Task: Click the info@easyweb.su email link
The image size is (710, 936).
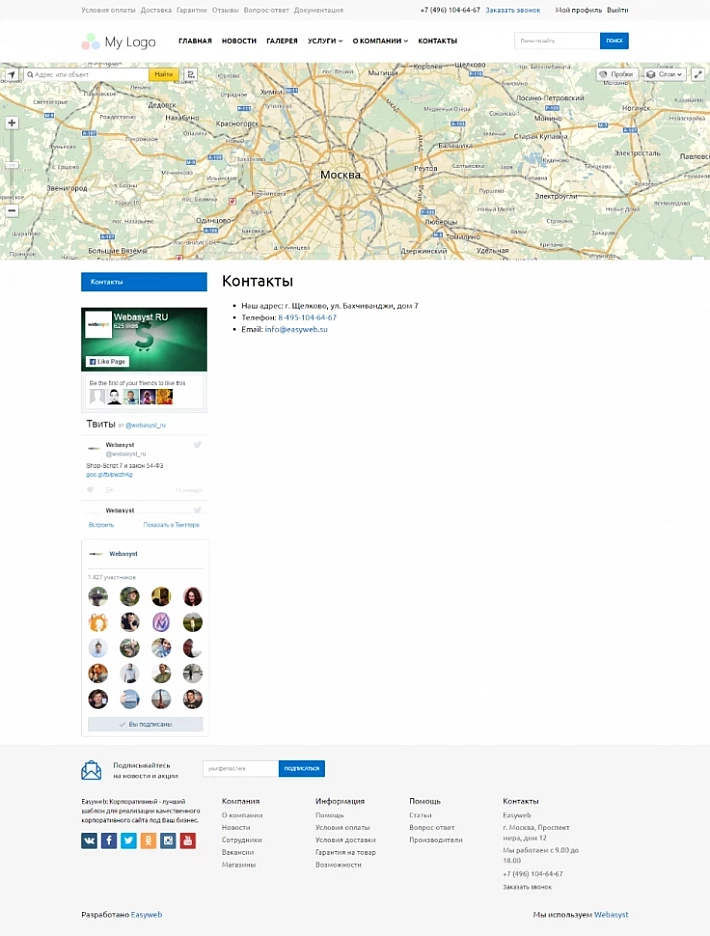Action: tap(296, 329)
